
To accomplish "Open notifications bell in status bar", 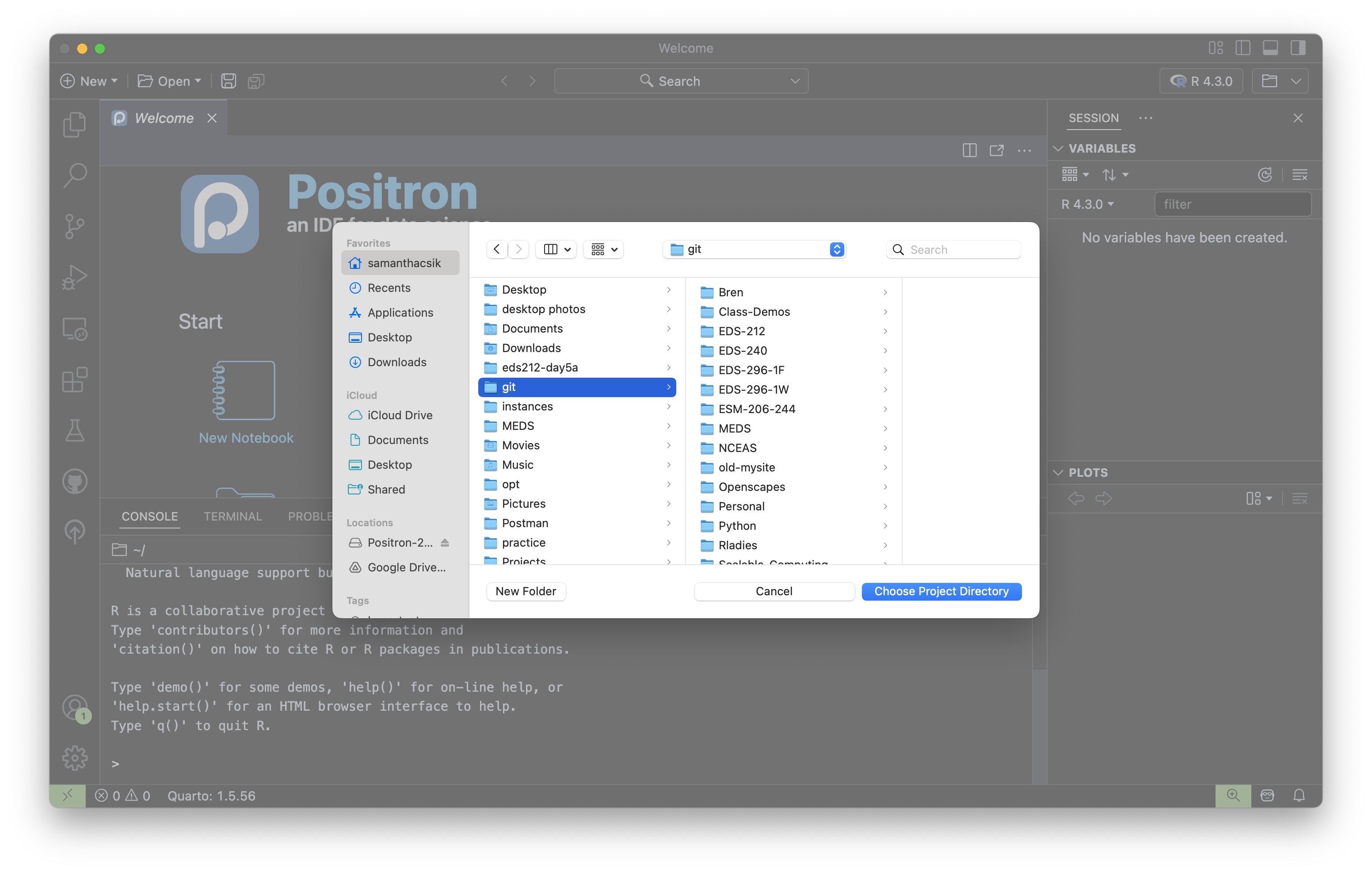I will pos(1299,796).
